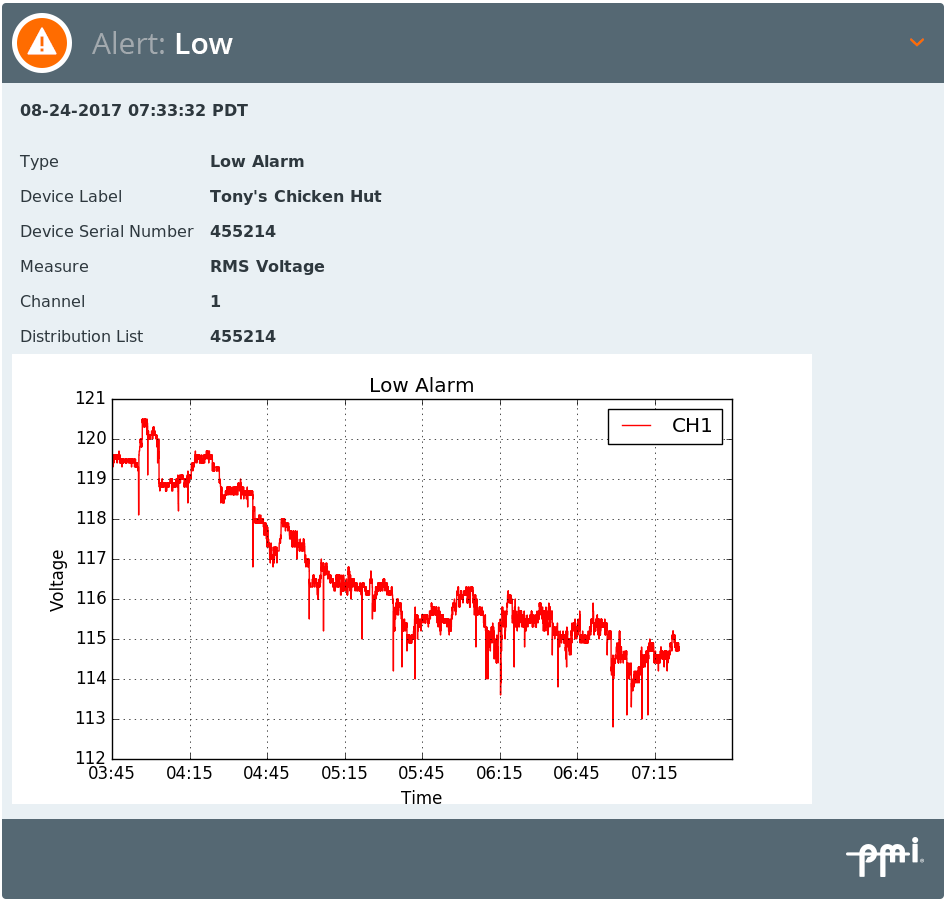Click the Distribution List value 455214

click(242, 337)
